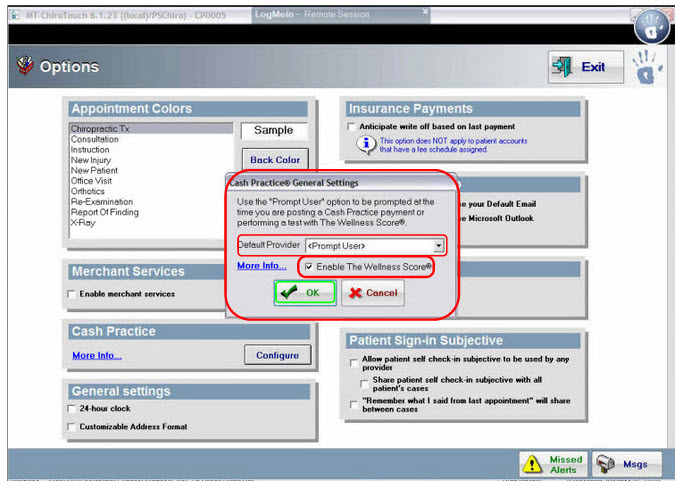The image size is (677, 500).
Task: Check Share patient self check-in subjective option
Action: (x=364, y=383)
